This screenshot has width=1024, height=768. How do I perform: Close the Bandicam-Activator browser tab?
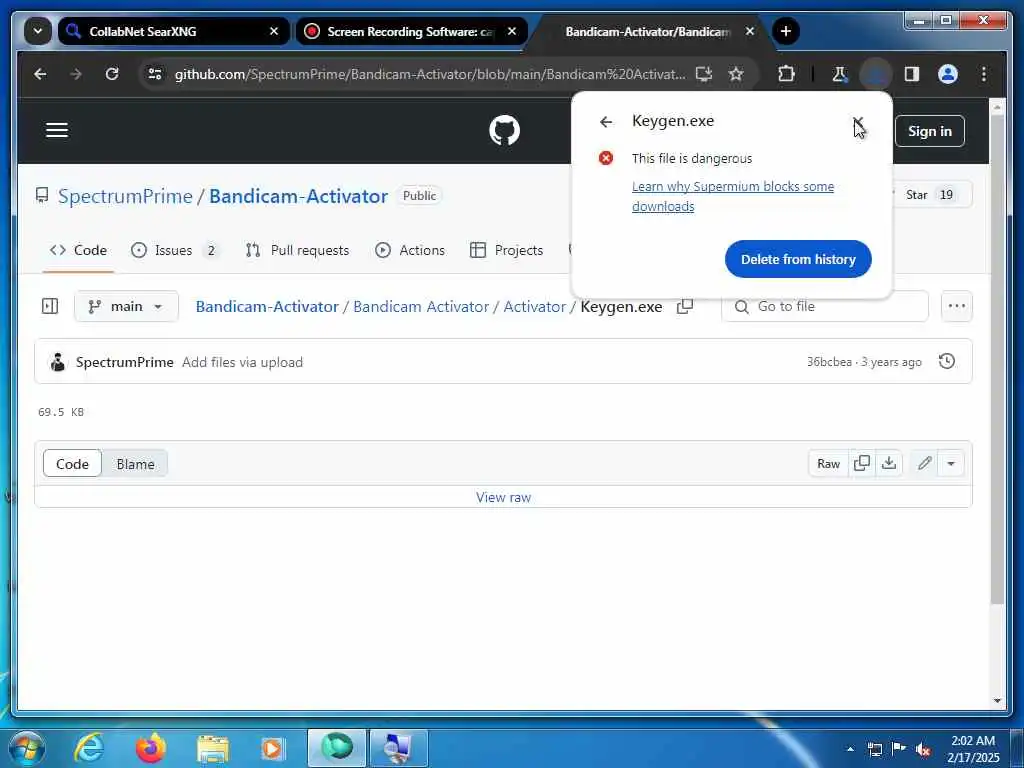(x=750, y=31)
